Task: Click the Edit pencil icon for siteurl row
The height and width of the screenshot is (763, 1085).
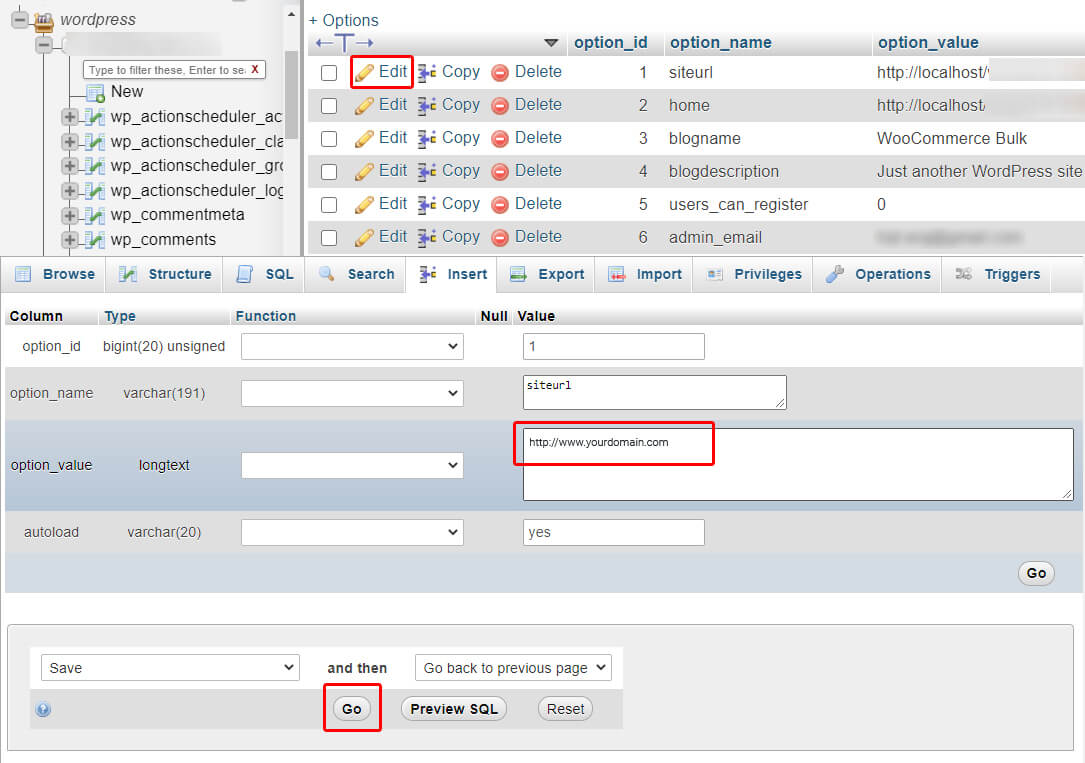Action: pos(364,72)
